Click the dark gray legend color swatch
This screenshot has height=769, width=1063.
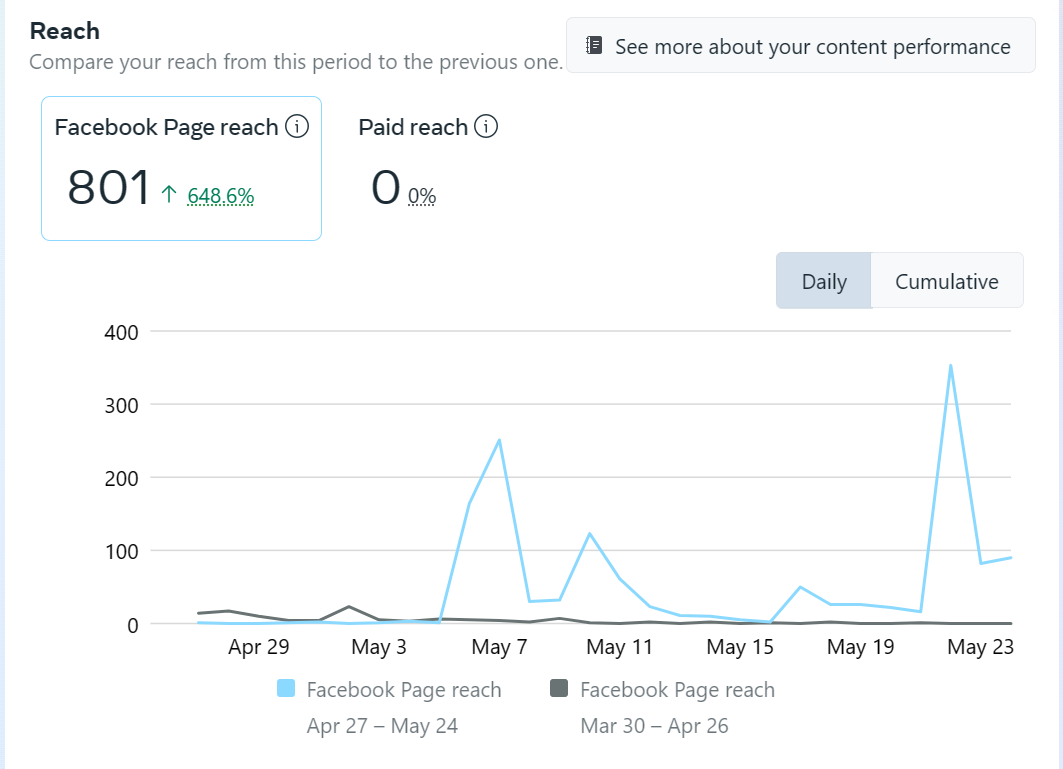click(559, 689)
